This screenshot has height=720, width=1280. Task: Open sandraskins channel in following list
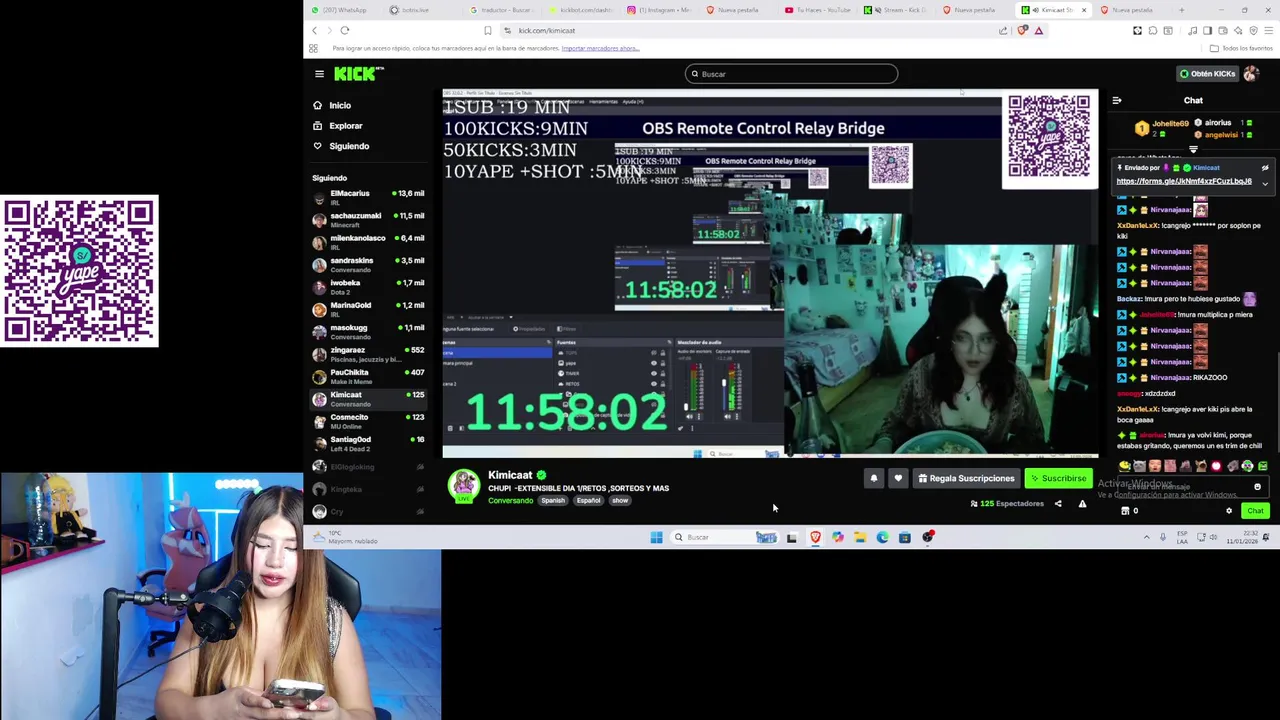click(x=368, y=264)
